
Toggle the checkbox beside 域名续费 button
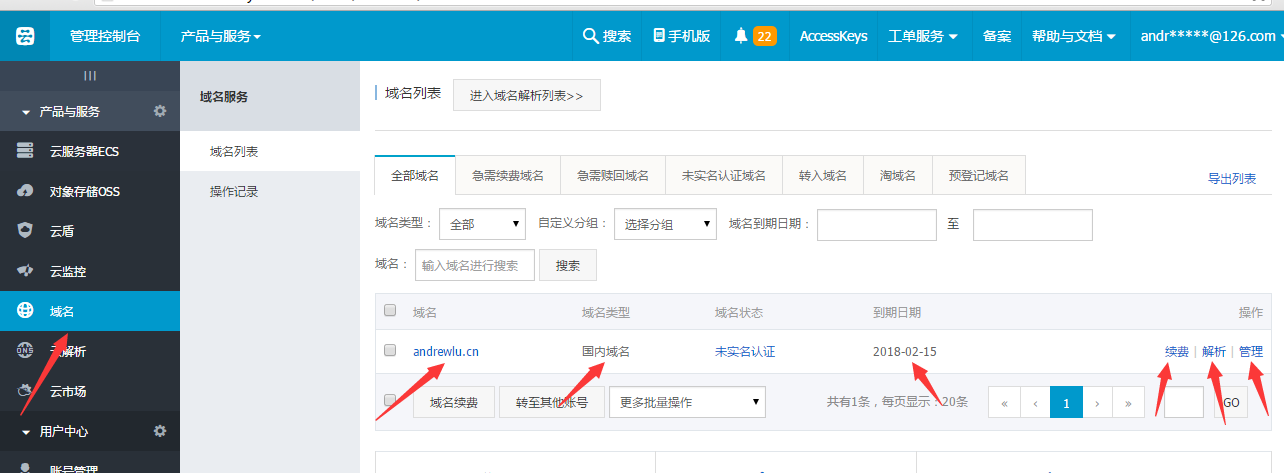[x=390, y=399]
